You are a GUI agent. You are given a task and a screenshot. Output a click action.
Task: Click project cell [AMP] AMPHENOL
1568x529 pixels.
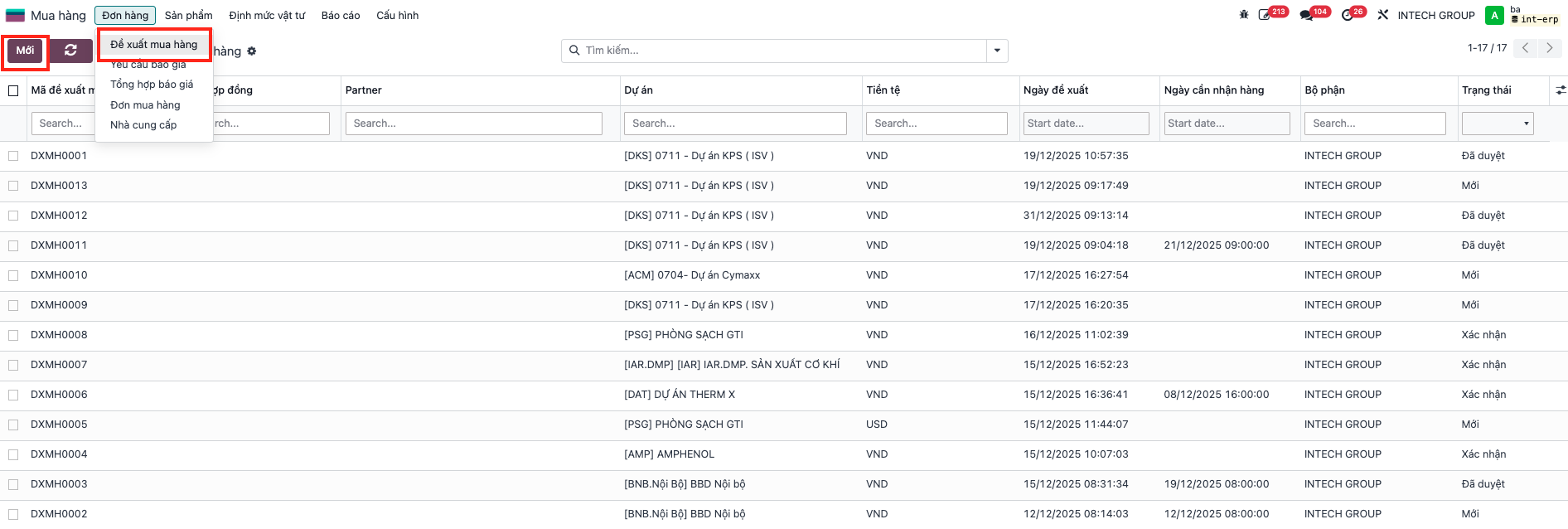click(x=670, y=454)
